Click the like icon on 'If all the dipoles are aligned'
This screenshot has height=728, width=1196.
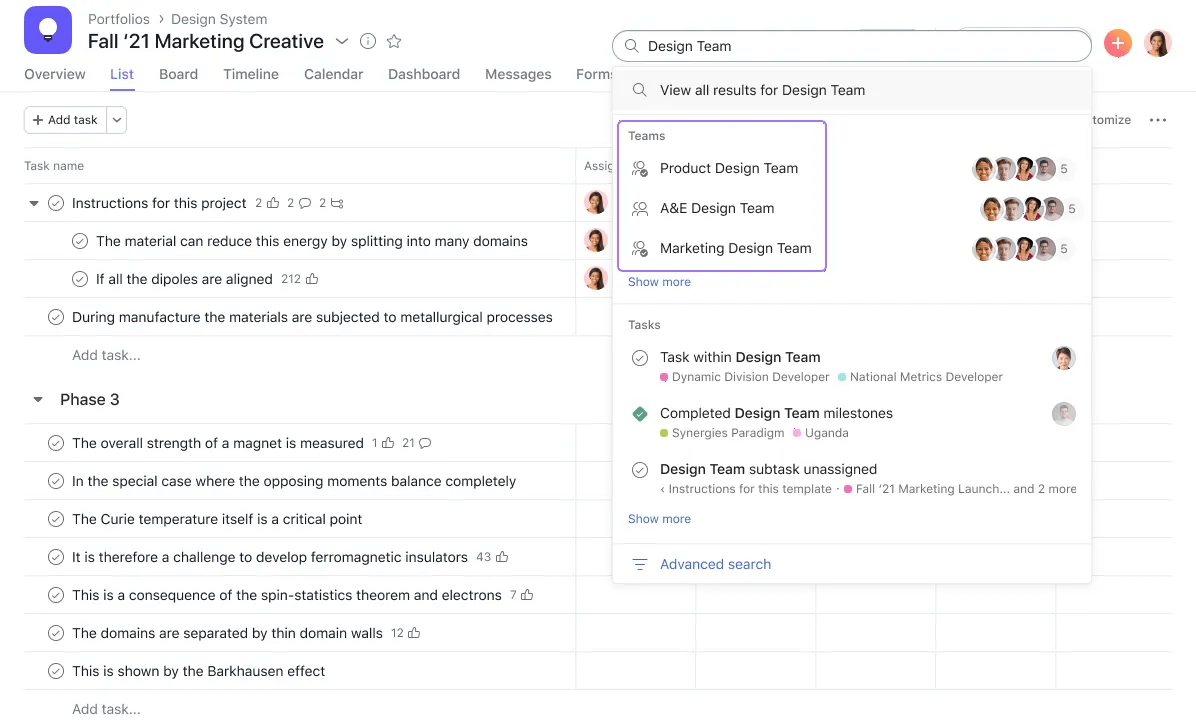pyautogui.click(x=312, y=279)
